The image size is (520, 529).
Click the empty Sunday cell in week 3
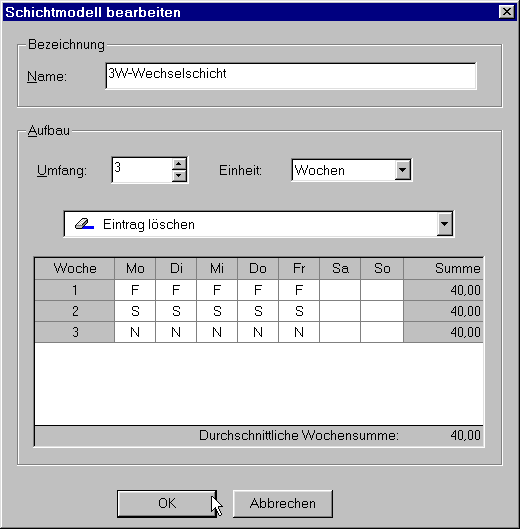click(382, 332)
